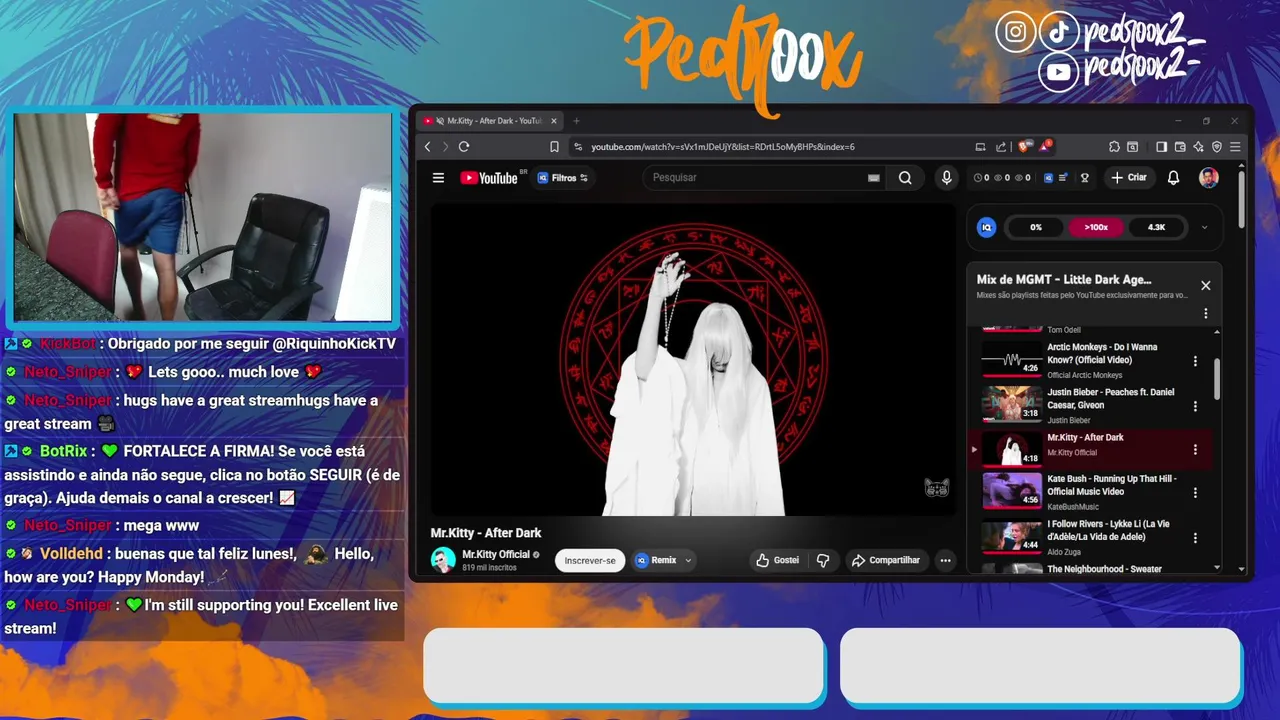Open the Criar create button
The width and height of the screenshot is (1280, 720).
[1129, 178]
